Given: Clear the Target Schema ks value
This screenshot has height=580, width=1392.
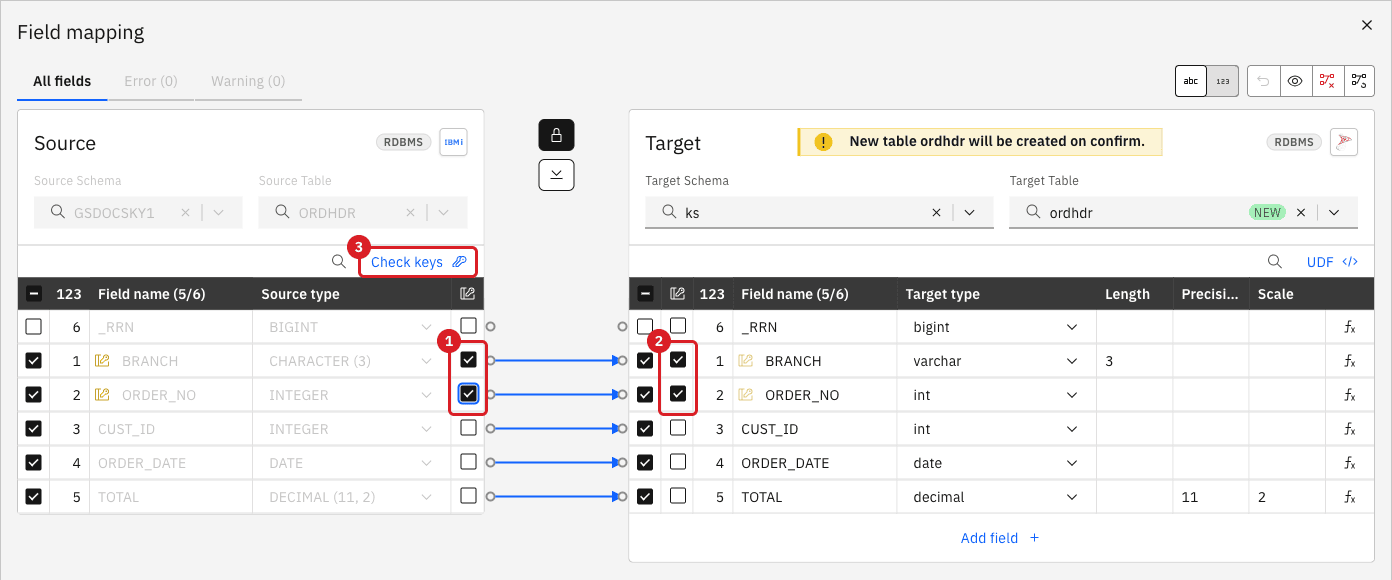Looking at the screenshot, I should pyautogui.click(x=936, y=212).
